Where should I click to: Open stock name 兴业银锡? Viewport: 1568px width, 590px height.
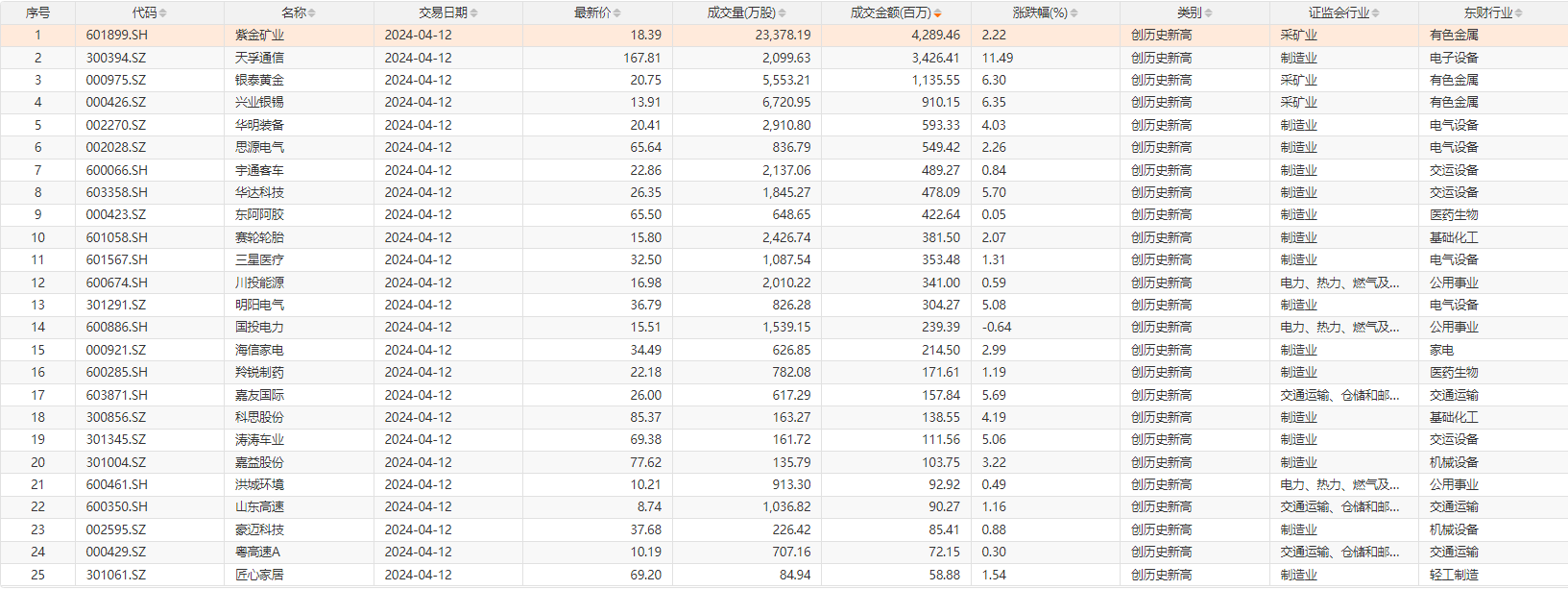[x=259, y=102]
